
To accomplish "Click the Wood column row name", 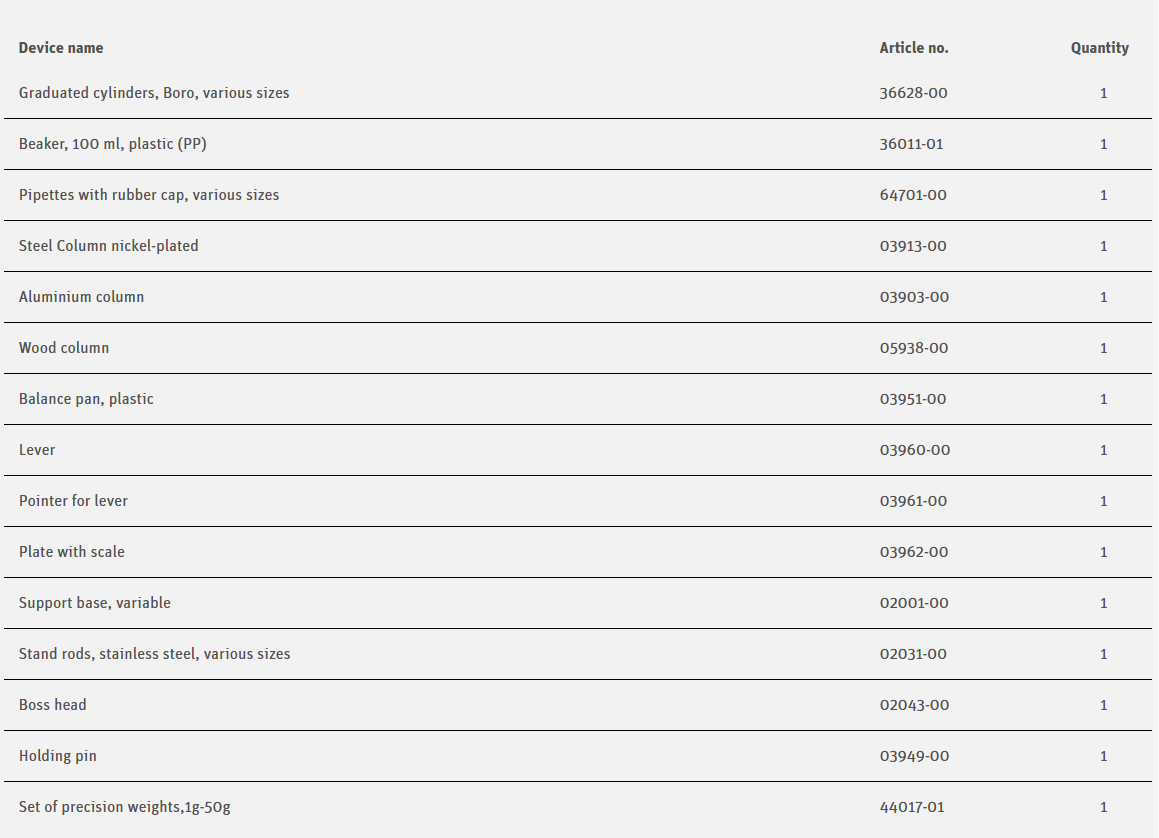I will pos(64,348).
